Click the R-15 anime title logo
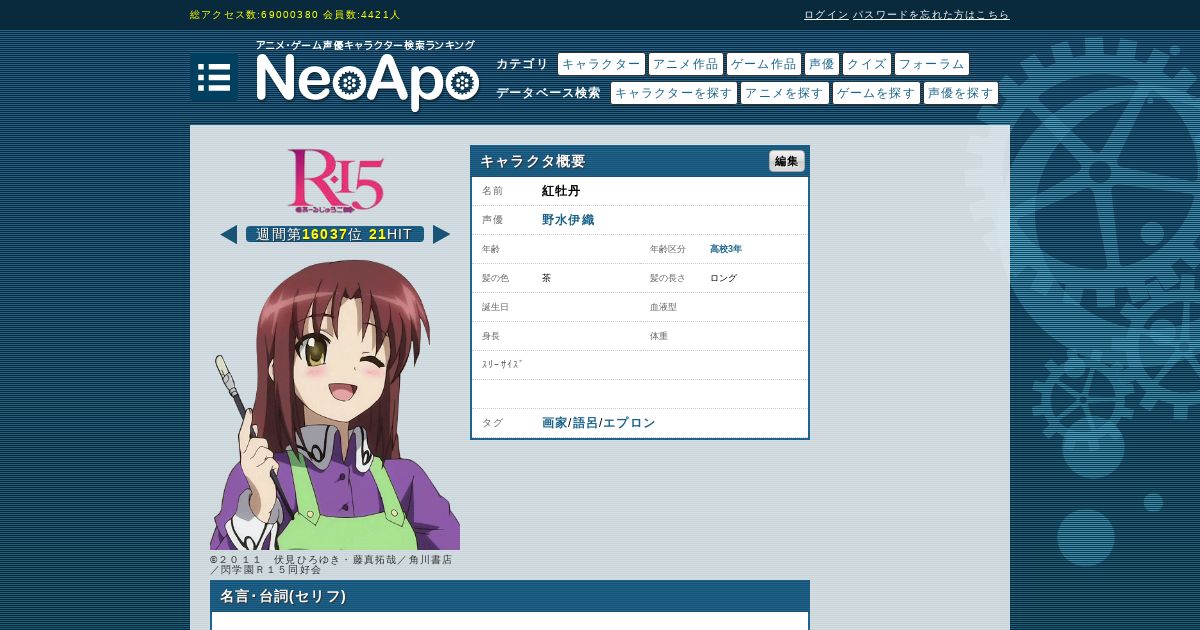 (x=335, y=181)
